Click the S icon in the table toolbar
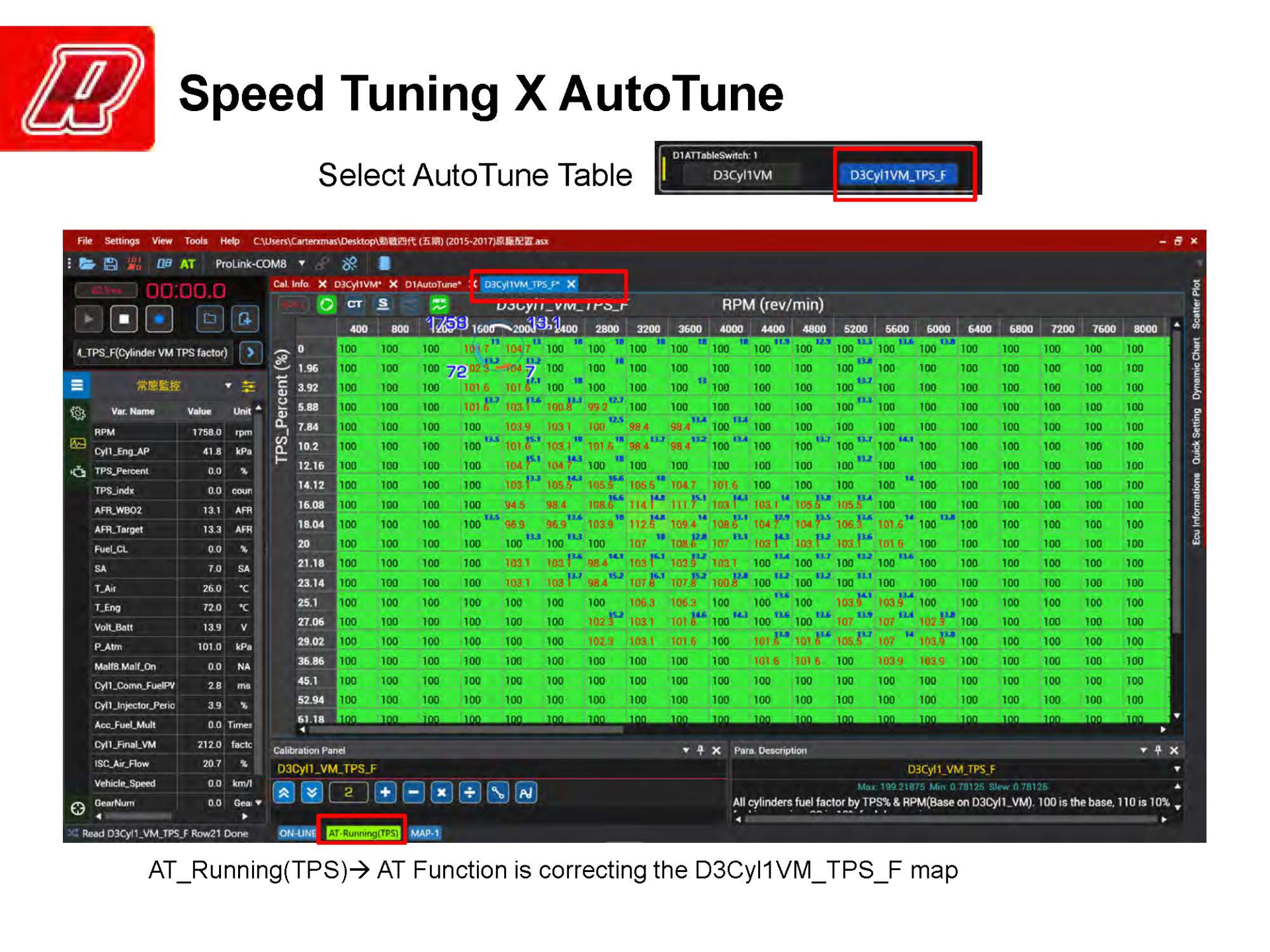Screen dimensions: 1270x952 (x=382, y=305)
